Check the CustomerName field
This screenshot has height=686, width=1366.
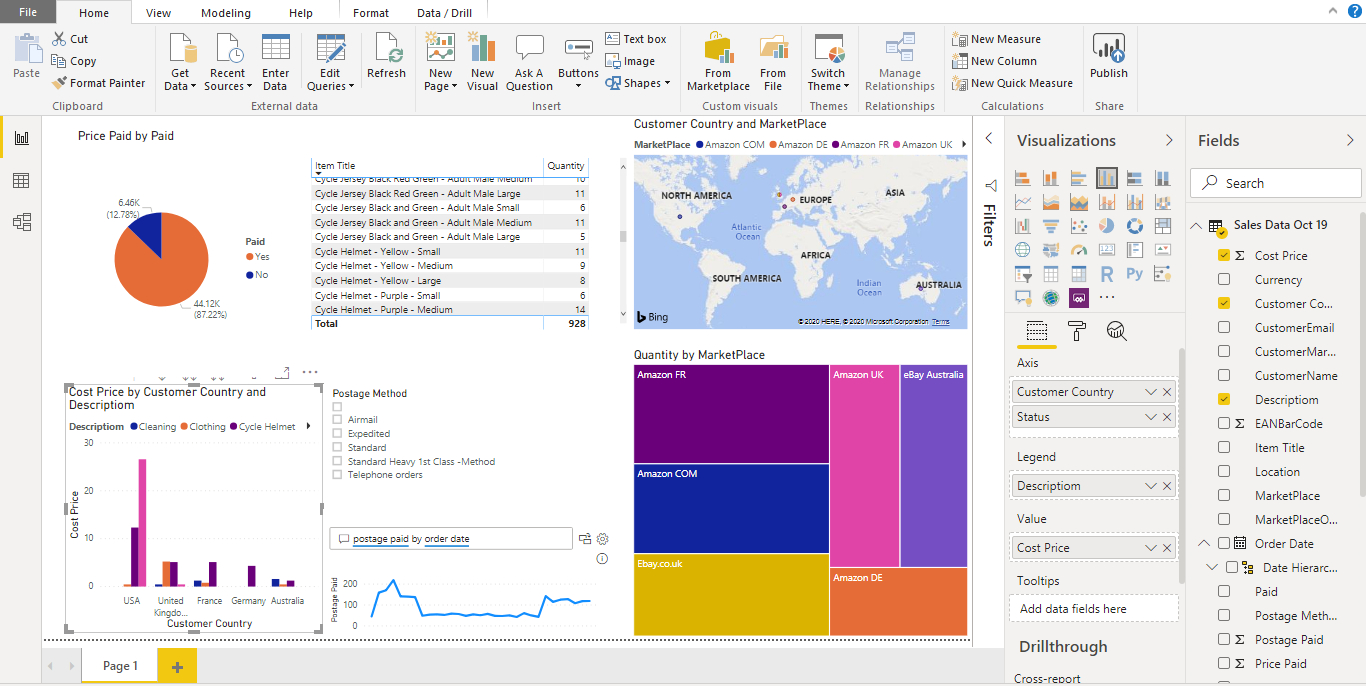point(1224,376)
